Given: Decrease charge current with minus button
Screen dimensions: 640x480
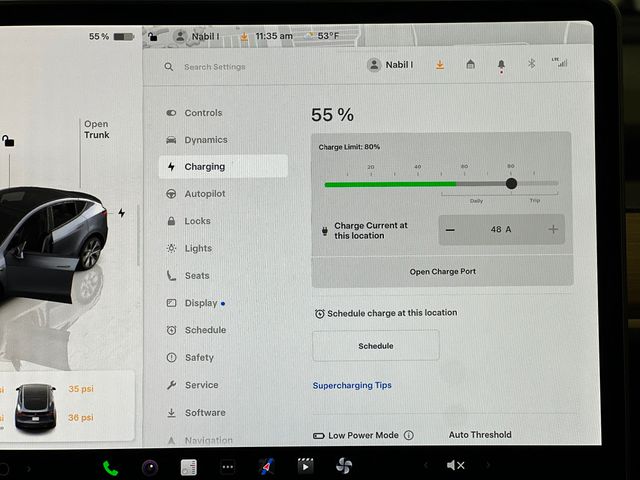Looking at the screenshot, I should pos(450,230).
